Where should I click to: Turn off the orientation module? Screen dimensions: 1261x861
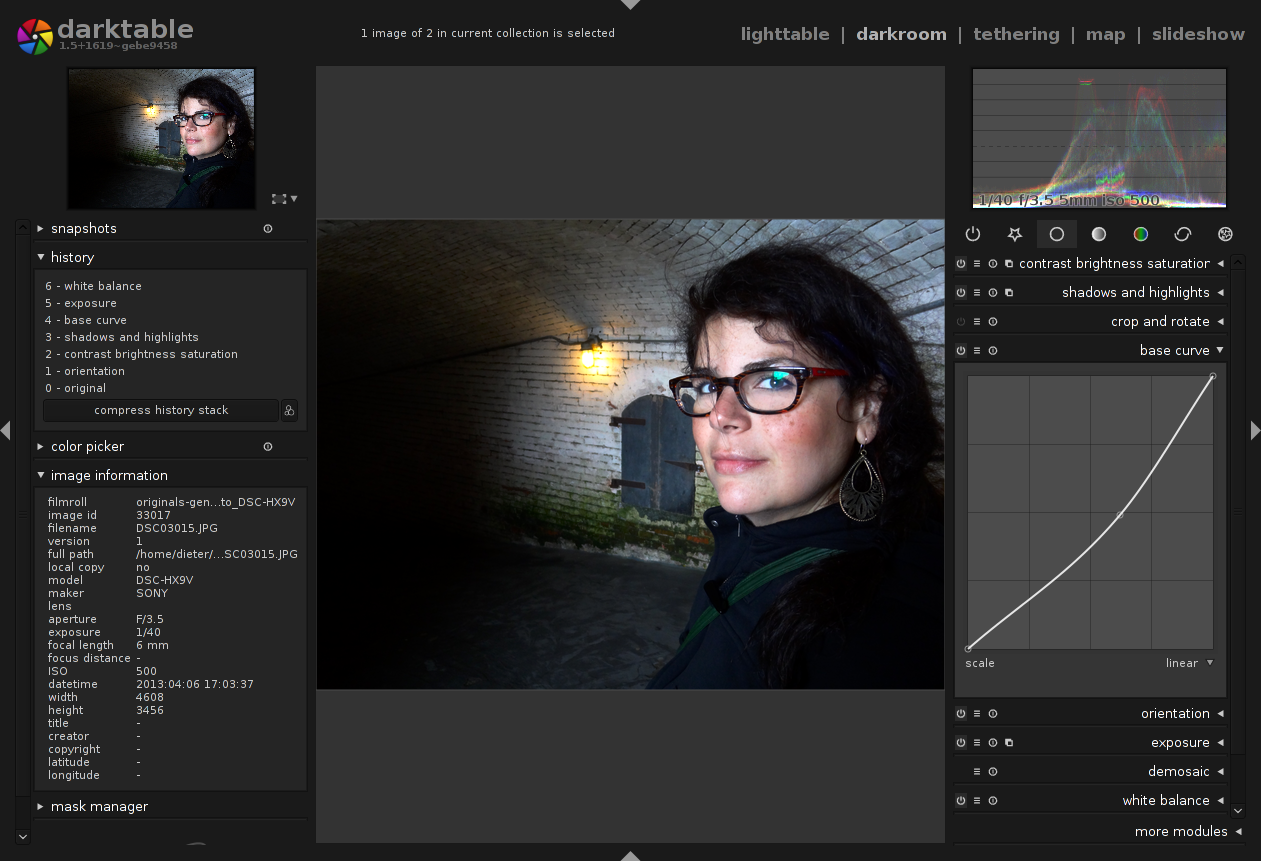point(961,714)
